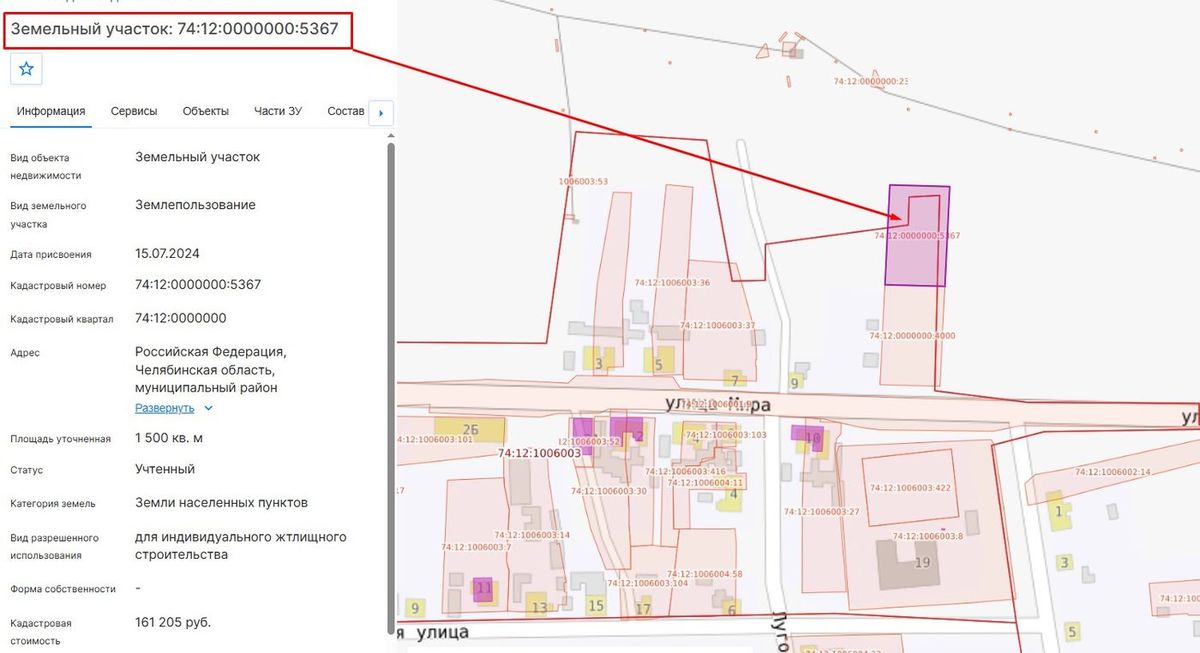Click the Землепользование value
1200x653 pixels.
coord(195,205)
